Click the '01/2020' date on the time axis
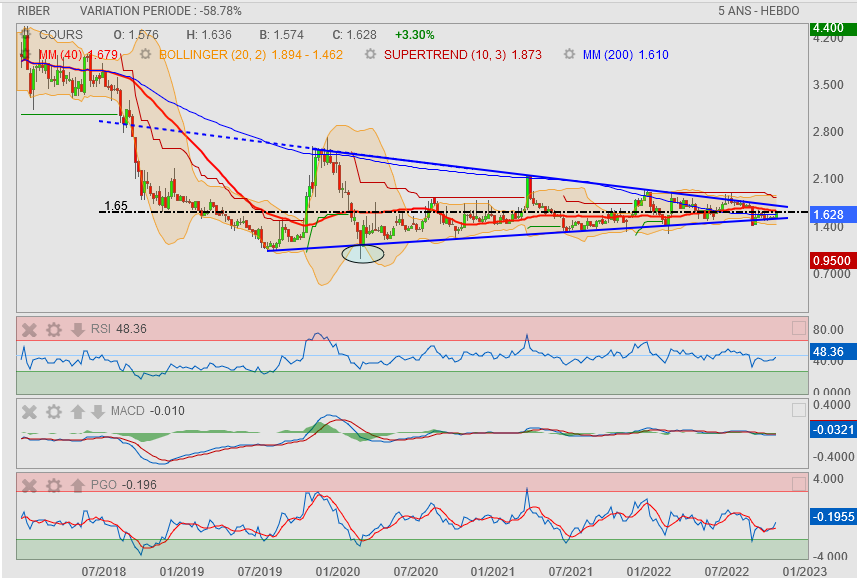This screenshot has height=578, width=857. [x=338, y=571]
